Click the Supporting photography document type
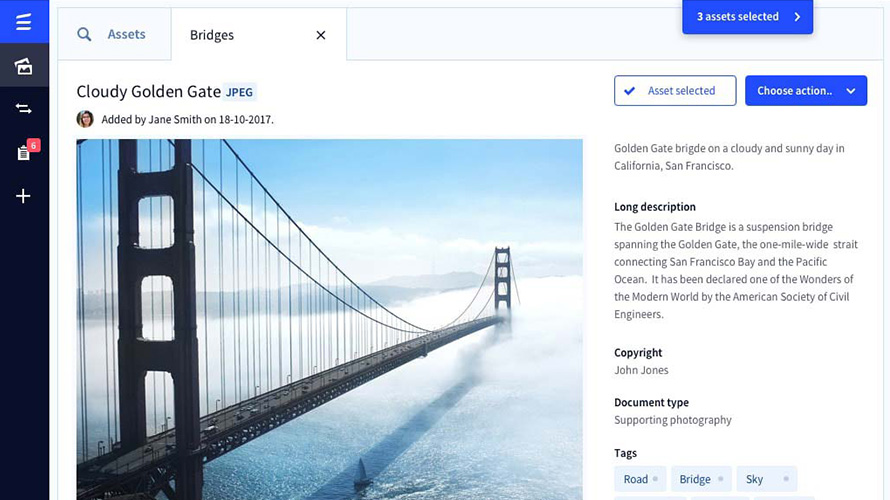Viewport: 890px width, 500px height. [x=673, y=420]
